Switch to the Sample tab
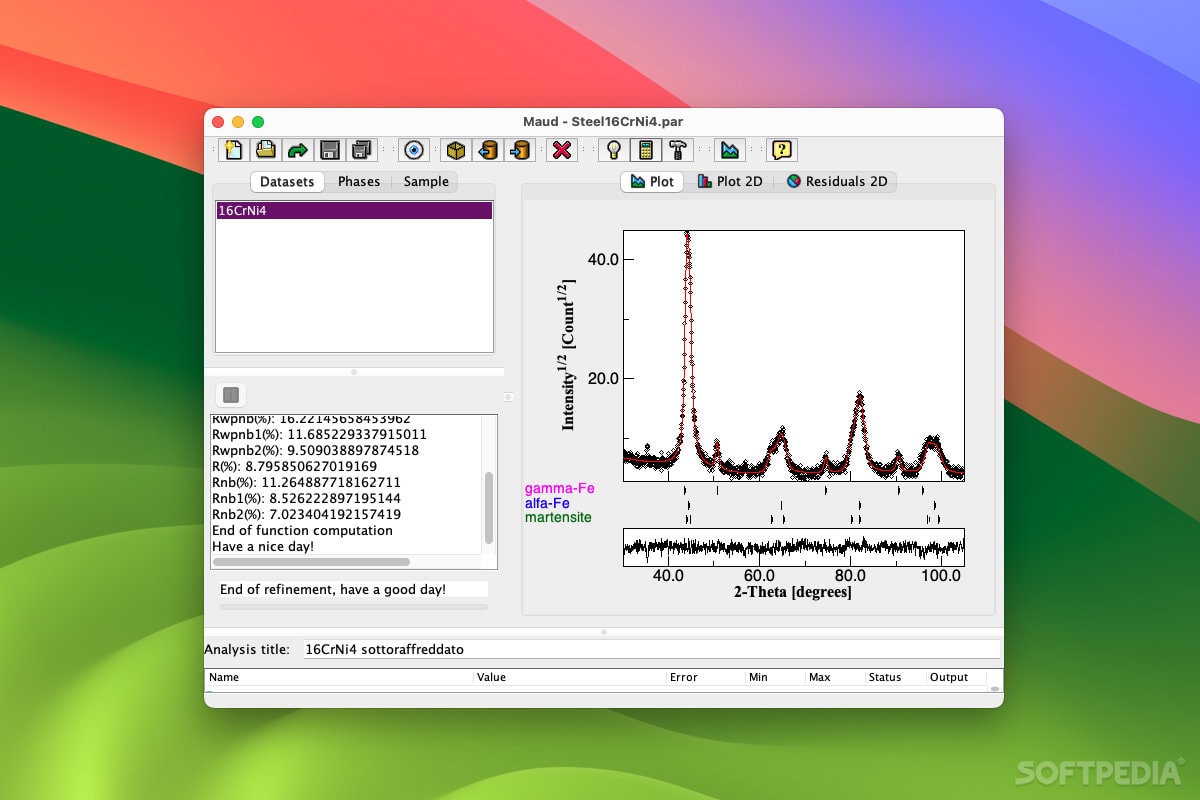1200x800 pixels. point(426,181)
